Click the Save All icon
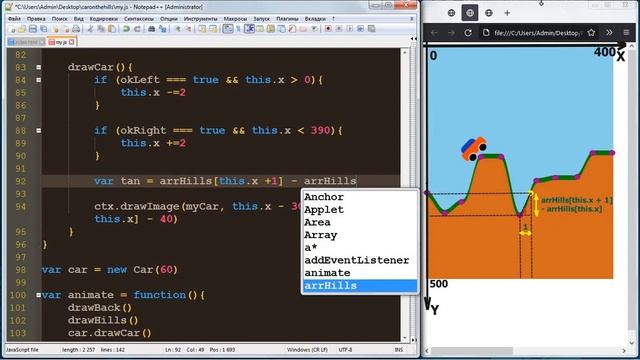This screenshot has height=360, width=640. (x=44, y=29)
